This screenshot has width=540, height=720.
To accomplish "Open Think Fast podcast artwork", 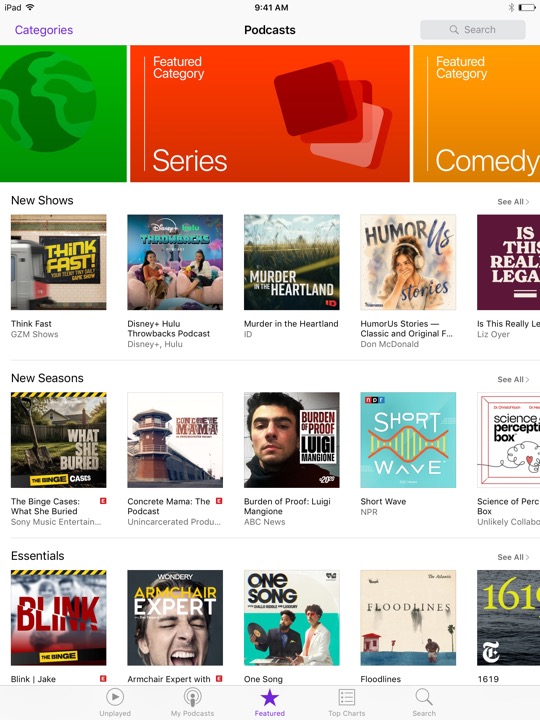I will pyautogui.click(x=58, y=262).
